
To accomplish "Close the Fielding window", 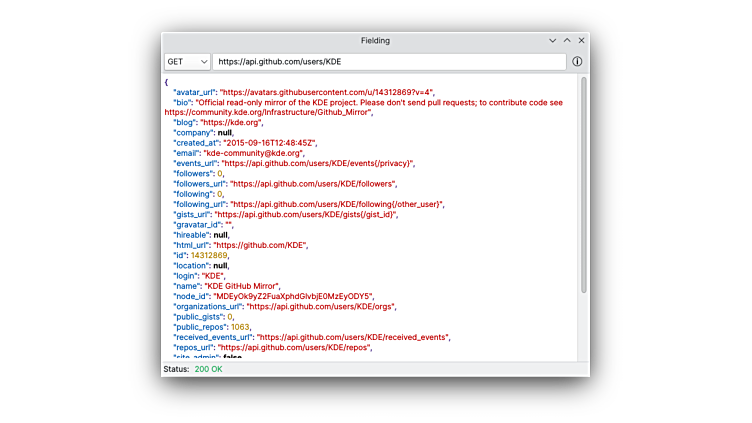I will pyautogui.click(x=581, y=41).
